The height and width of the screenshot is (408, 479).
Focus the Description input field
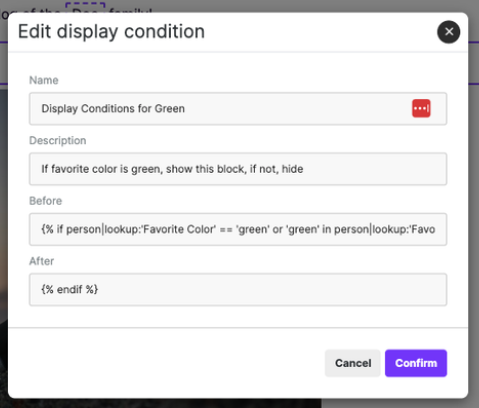[x=238, y=169]
